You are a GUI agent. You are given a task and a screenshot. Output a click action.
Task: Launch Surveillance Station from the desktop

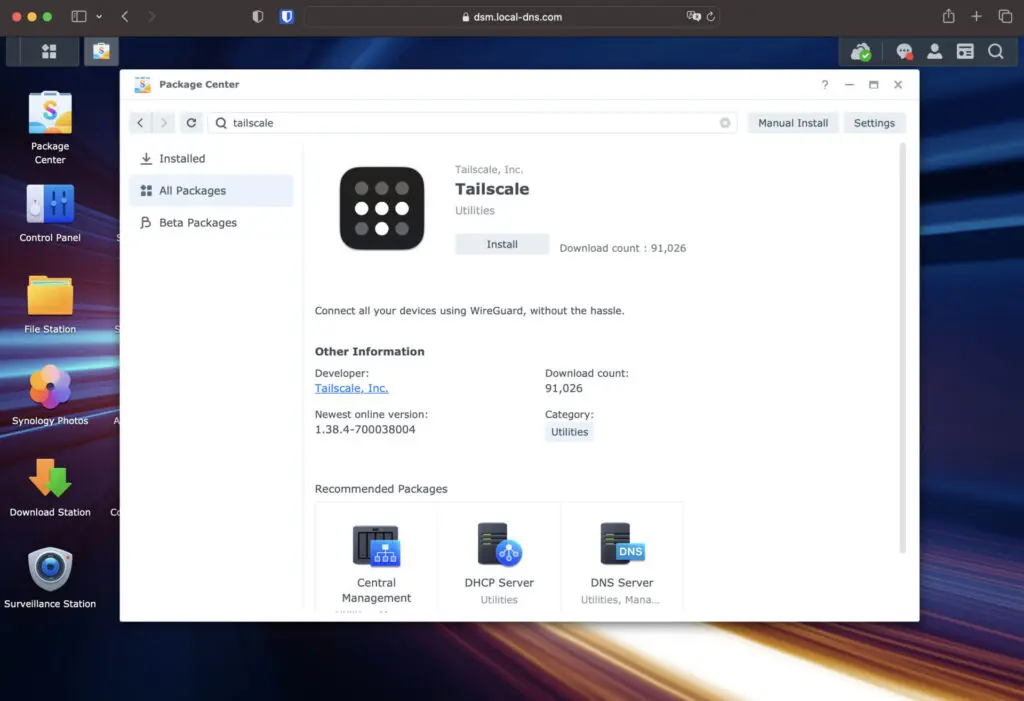click(50, 579)
